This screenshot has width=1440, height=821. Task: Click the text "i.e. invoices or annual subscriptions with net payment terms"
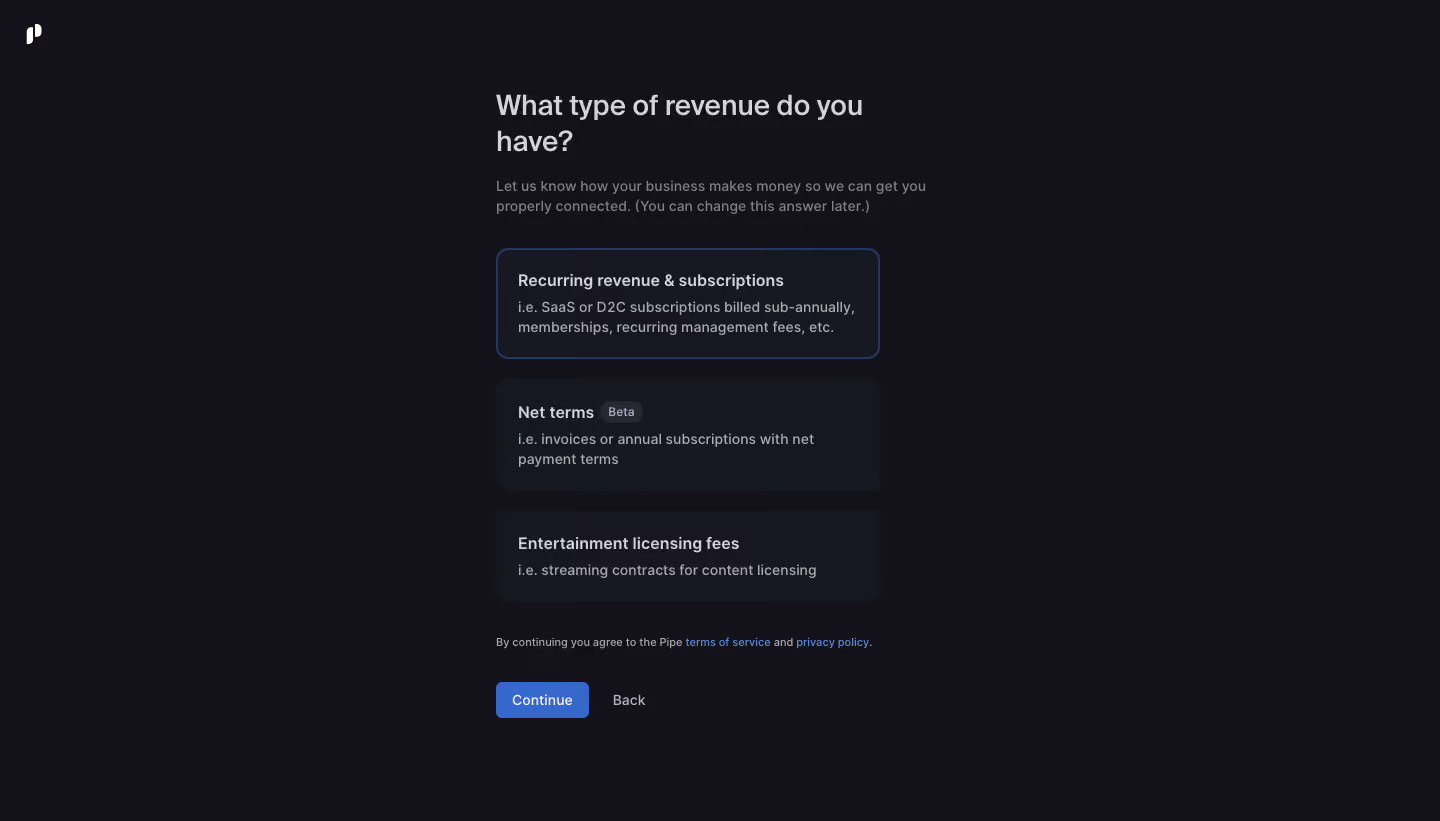tap(666, 449)
